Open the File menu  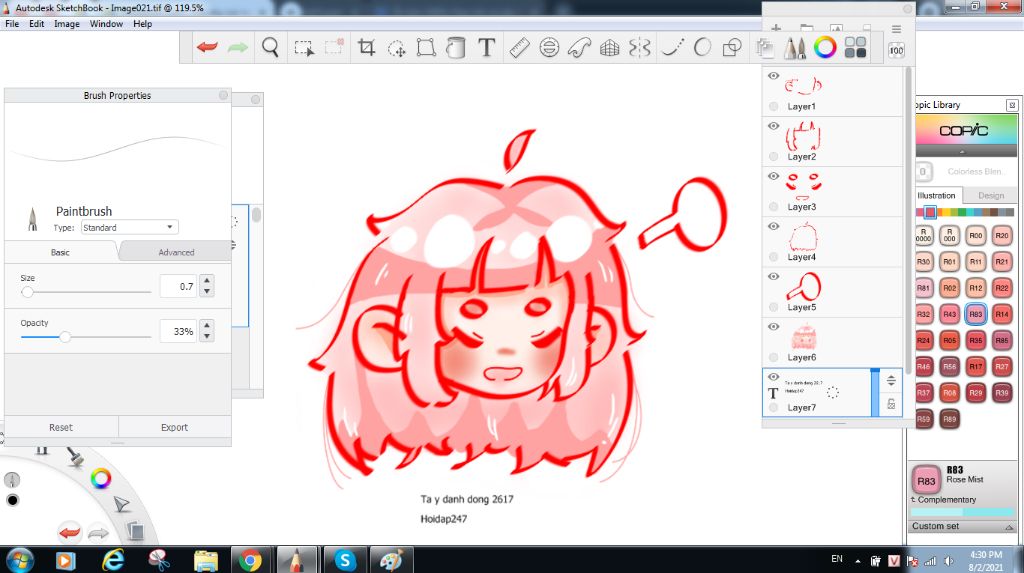coord(12,24)
